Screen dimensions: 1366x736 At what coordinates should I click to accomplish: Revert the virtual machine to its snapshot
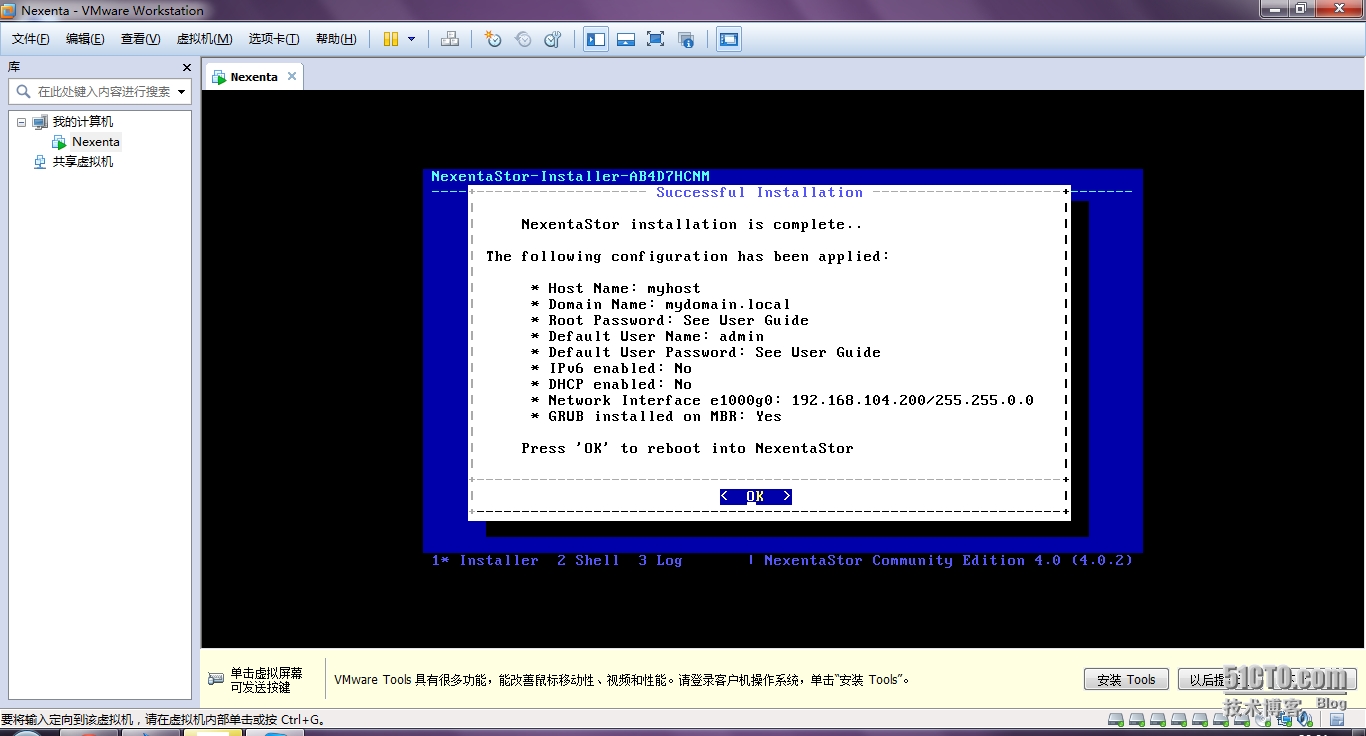pos(523,39)
